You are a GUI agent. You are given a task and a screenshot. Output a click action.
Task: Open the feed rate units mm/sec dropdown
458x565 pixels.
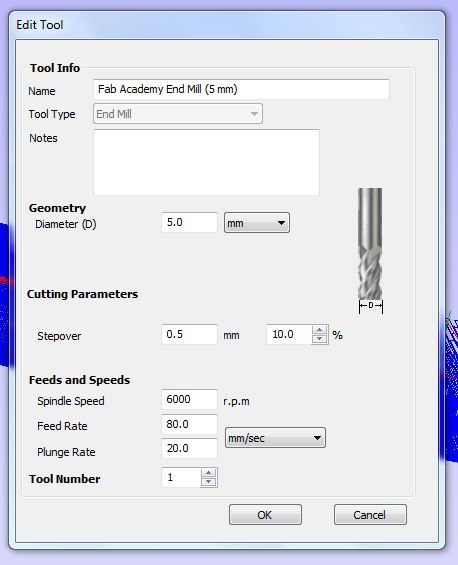click(275, 438)
